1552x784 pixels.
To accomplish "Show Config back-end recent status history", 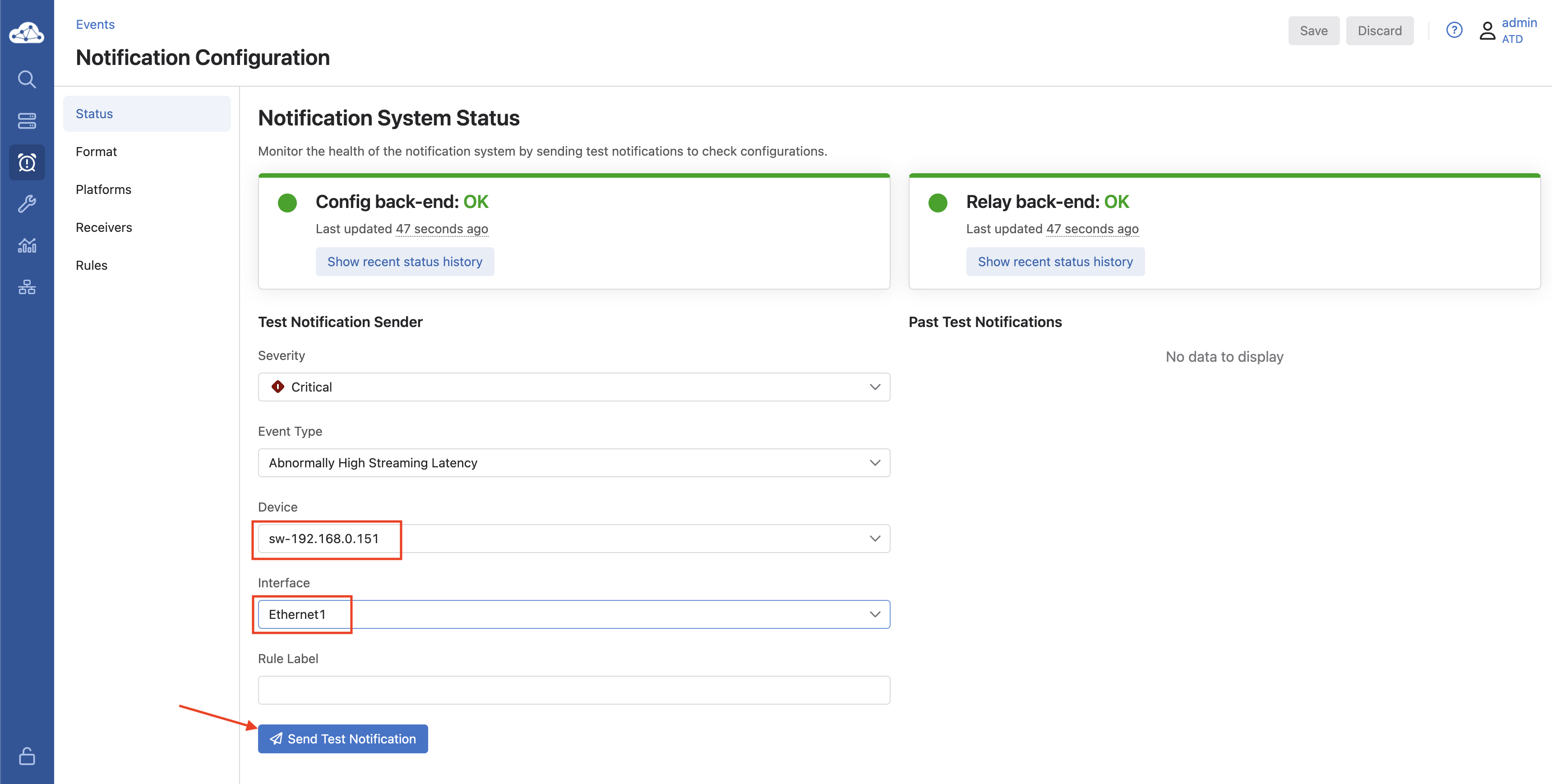I will 404,262.
